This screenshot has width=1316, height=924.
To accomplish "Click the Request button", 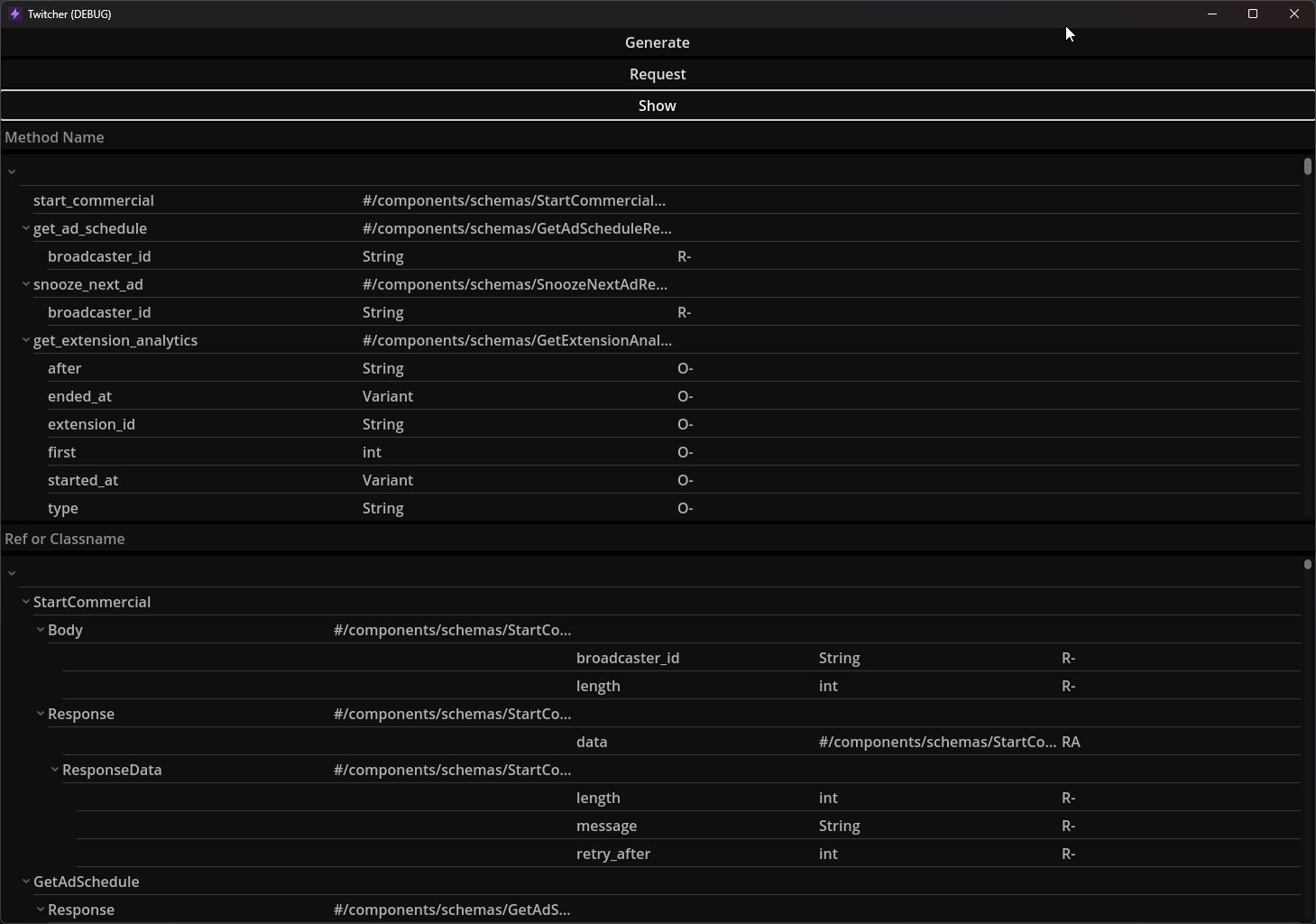I will point(657,74).
